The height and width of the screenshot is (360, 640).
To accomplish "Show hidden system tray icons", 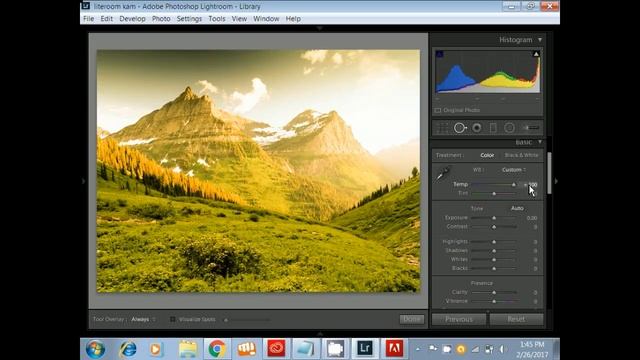I will click(x=418, y=349).
